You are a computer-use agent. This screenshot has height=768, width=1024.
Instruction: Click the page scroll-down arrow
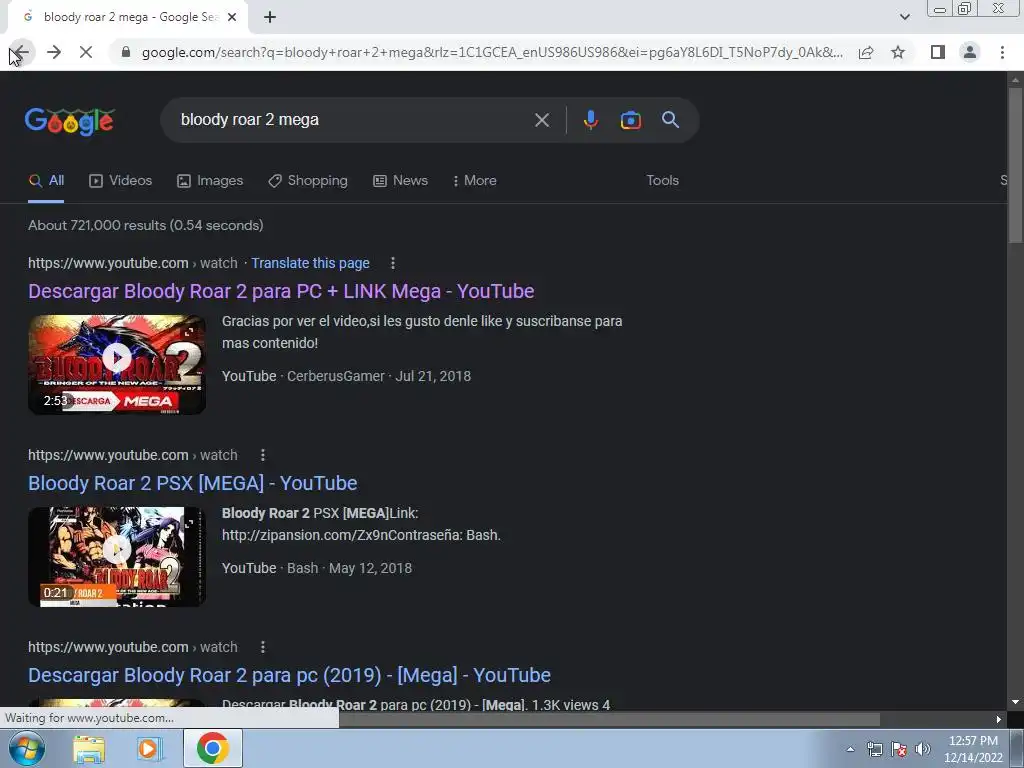click(x=1015, y=702)
